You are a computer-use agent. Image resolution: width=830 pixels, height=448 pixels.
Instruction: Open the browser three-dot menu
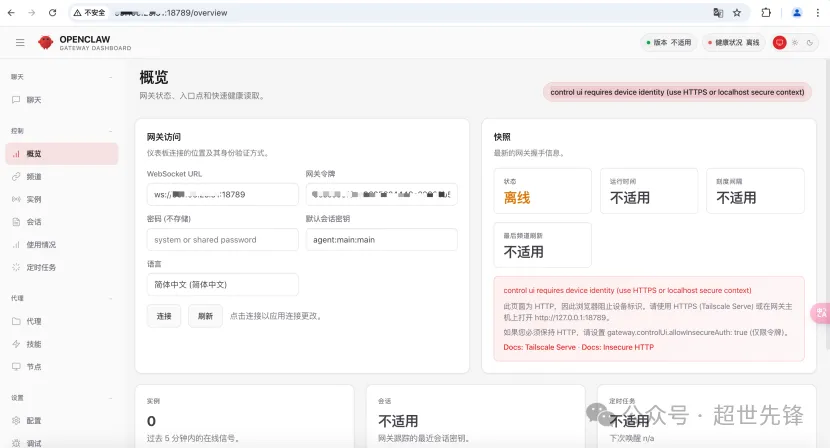(818, 13)
